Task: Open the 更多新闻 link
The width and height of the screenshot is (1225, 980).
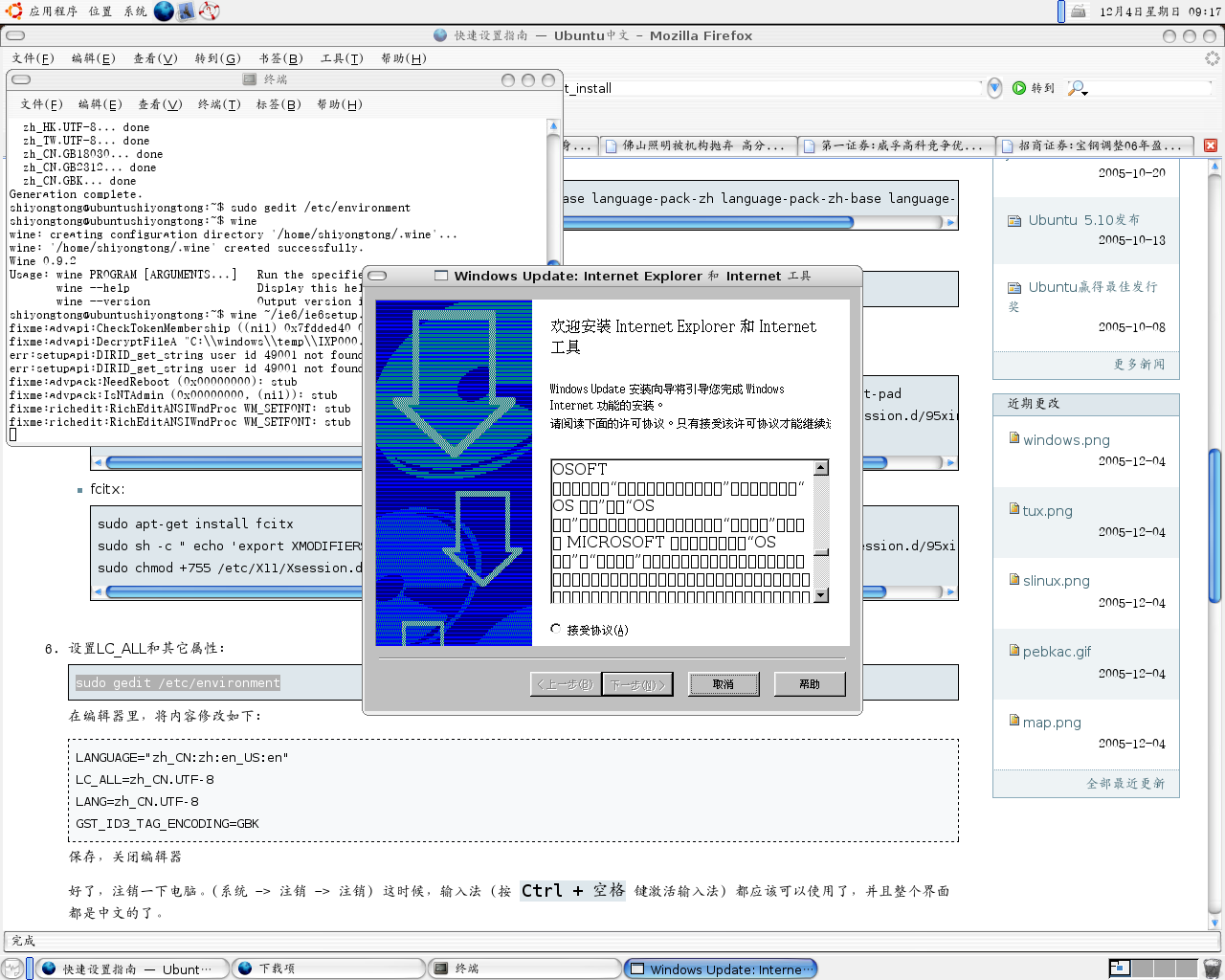Action: pyautogui.click(x=1139, y=365)
